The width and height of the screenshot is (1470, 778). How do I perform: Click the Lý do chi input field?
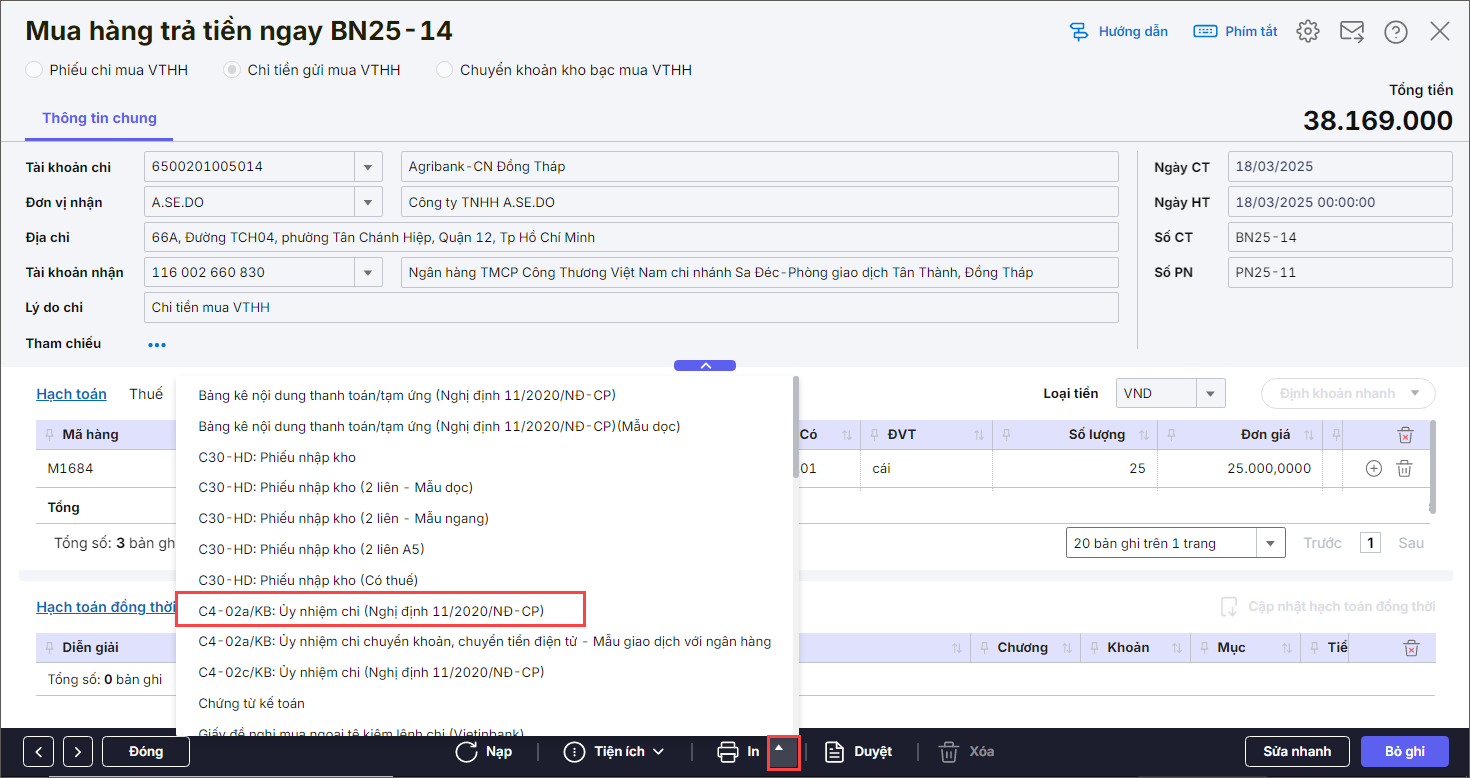pos(630,308)
